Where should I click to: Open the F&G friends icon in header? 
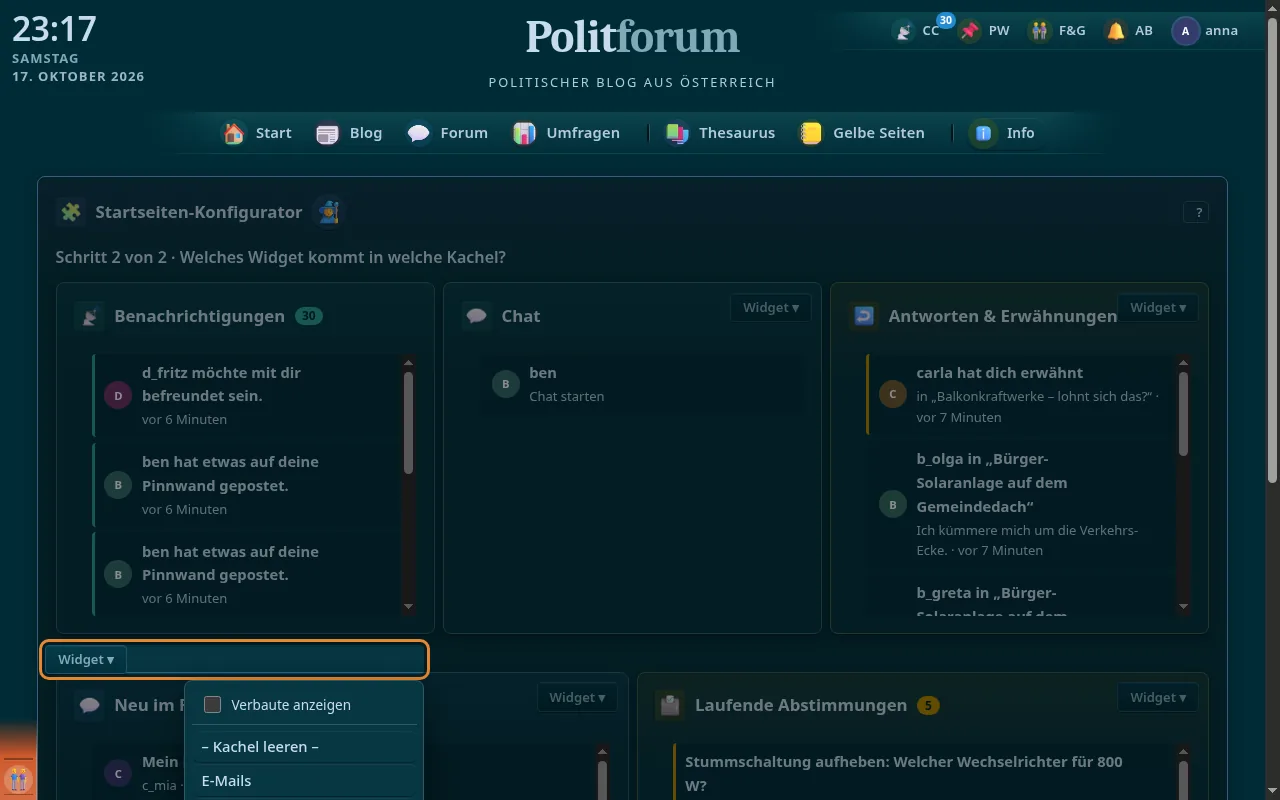(x=1040, y=31)
